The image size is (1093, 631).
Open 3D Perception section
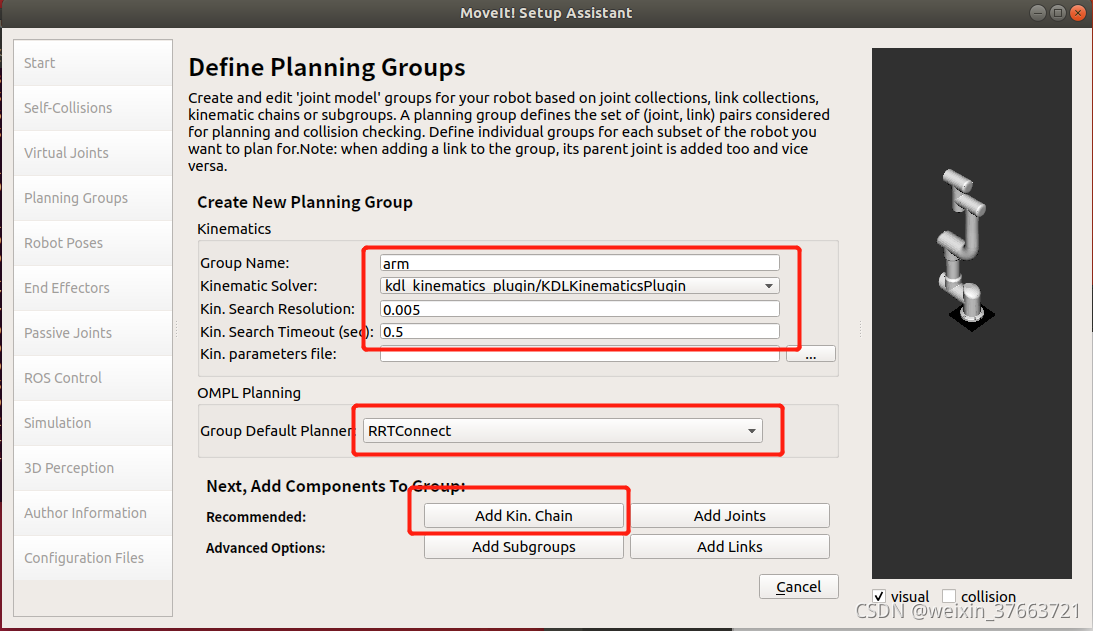(x=93, y=468)
